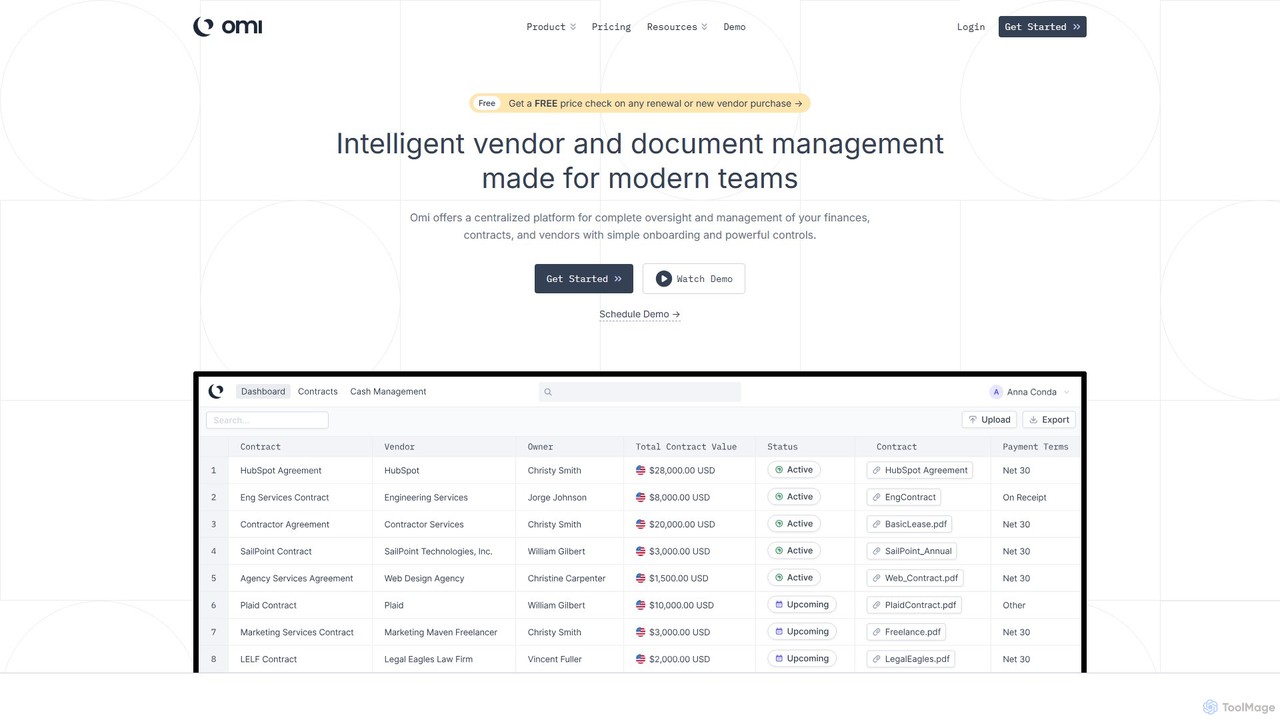The width and height of the screenshot is (1280, 720).
Task: Select the Eng Services Contract name cell
Action: tap(285, 497)
